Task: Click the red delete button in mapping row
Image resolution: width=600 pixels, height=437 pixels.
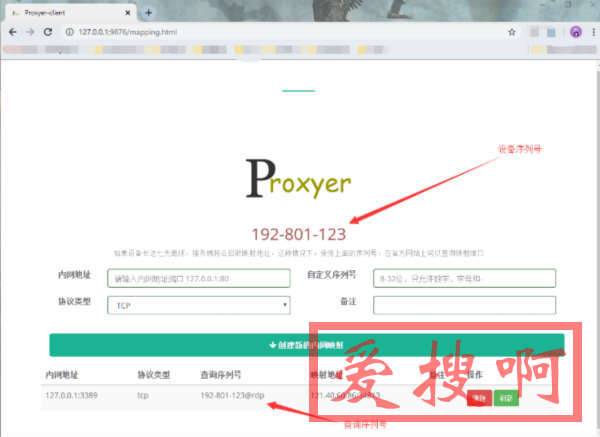Action: (479, 398)
